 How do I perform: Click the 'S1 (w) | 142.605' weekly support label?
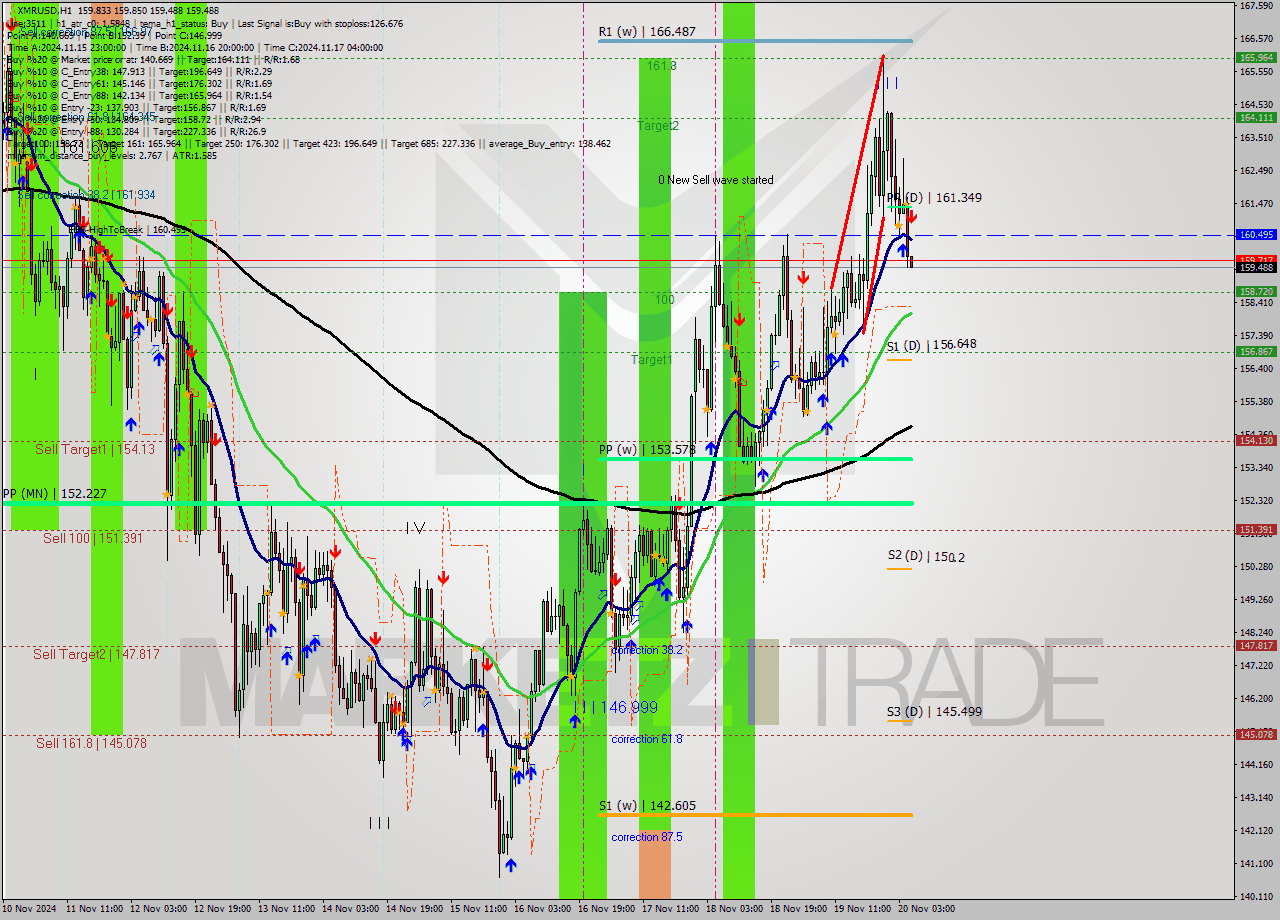(646, 805)
